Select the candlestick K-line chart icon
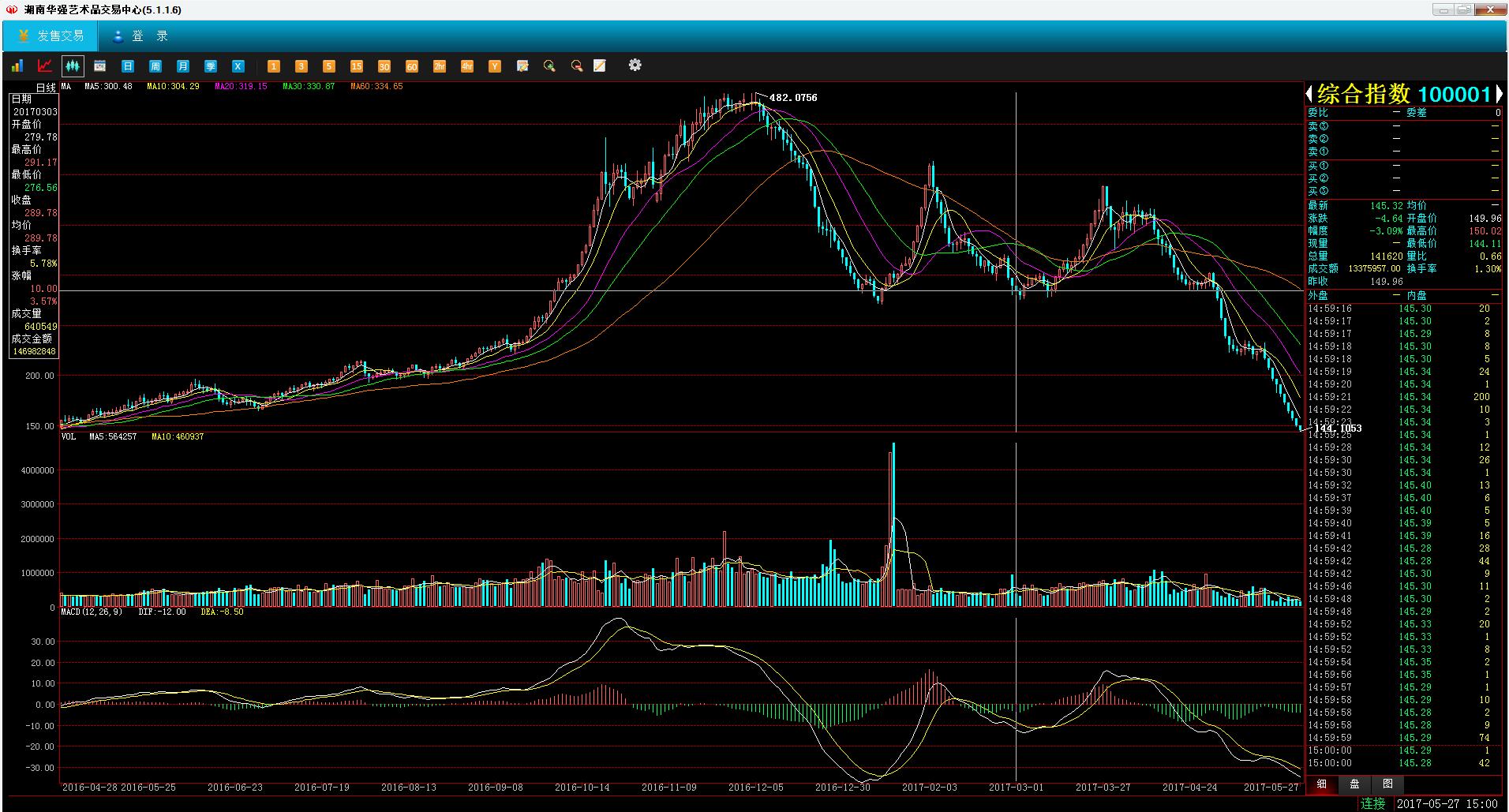 (73, 66)
